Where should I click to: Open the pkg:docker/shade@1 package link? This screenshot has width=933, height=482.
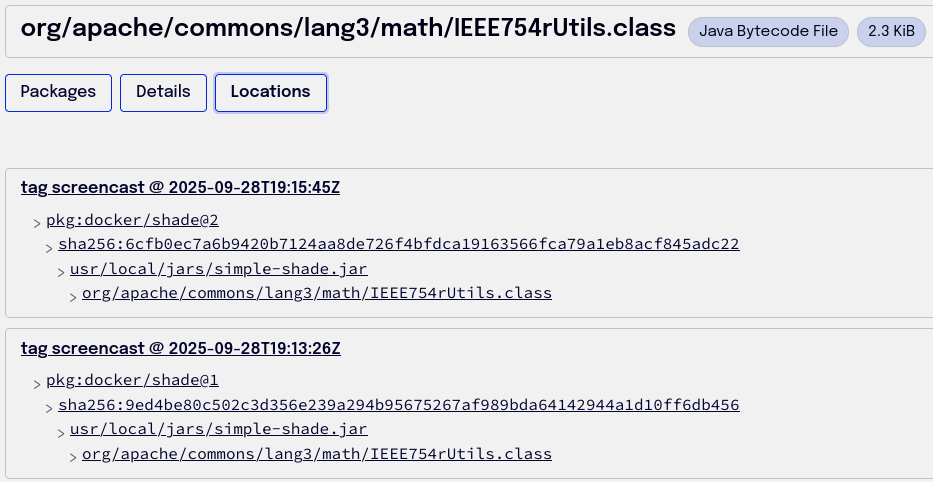coord(132,381)
